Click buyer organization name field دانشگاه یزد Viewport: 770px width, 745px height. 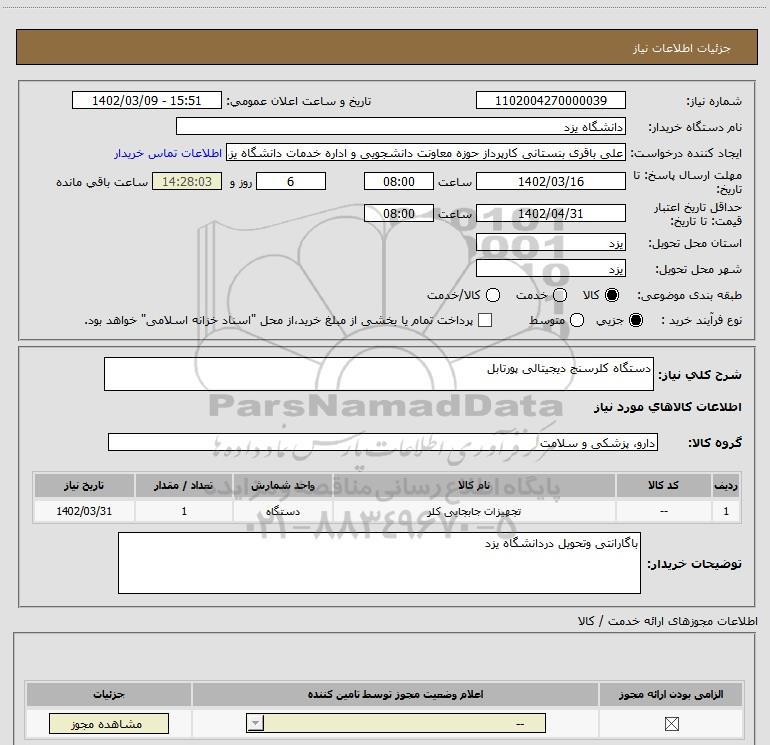(x=401, y=127)
